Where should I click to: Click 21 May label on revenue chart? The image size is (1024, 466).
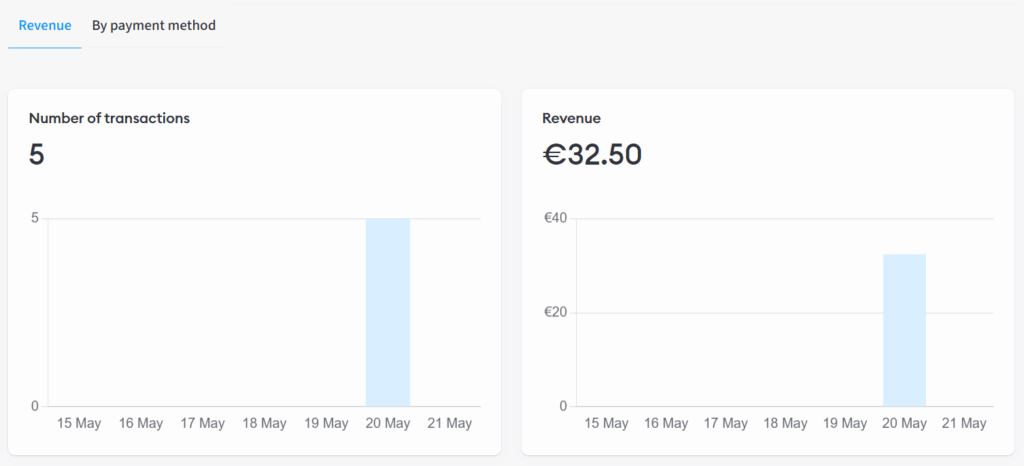964,424
